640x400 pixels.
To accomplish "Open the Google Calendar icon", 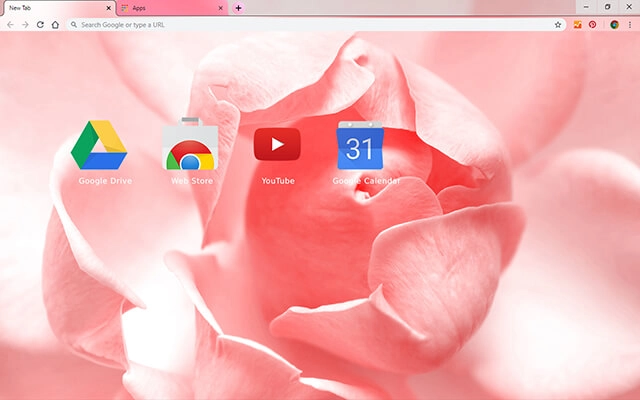I will [x=360, y=145].
